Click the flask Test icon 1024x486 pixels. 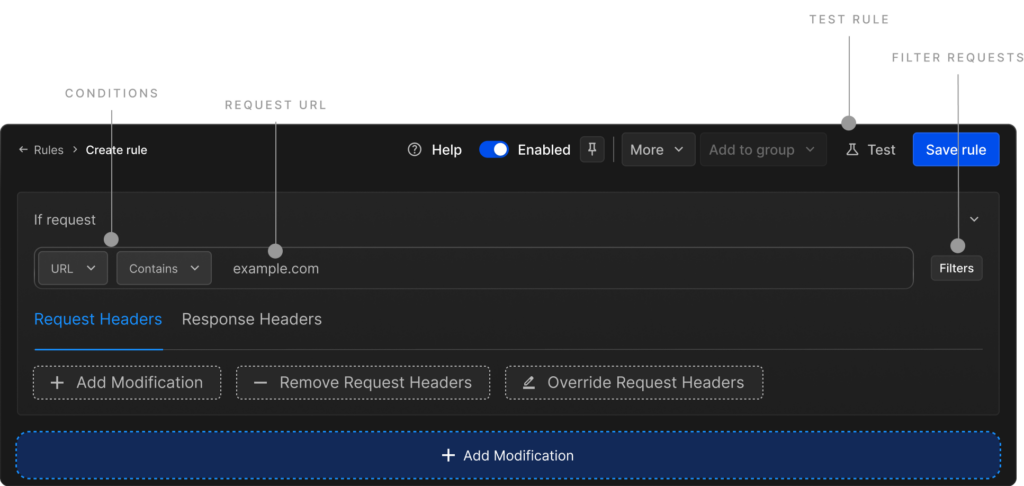tap(852, 150)
